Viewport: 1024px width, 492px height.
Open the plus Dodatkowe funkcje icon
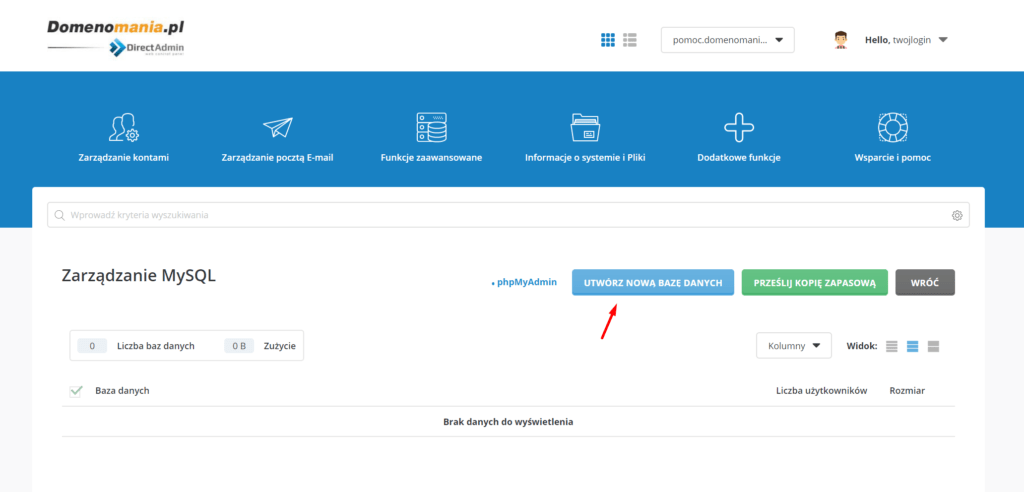tap(739, 127)
